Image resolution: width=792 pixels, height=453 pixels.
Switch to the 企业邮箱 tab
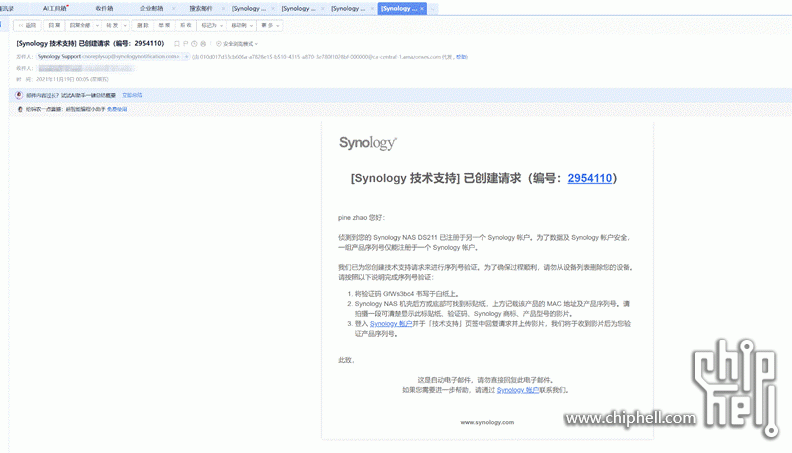click(x=152, y=9)
